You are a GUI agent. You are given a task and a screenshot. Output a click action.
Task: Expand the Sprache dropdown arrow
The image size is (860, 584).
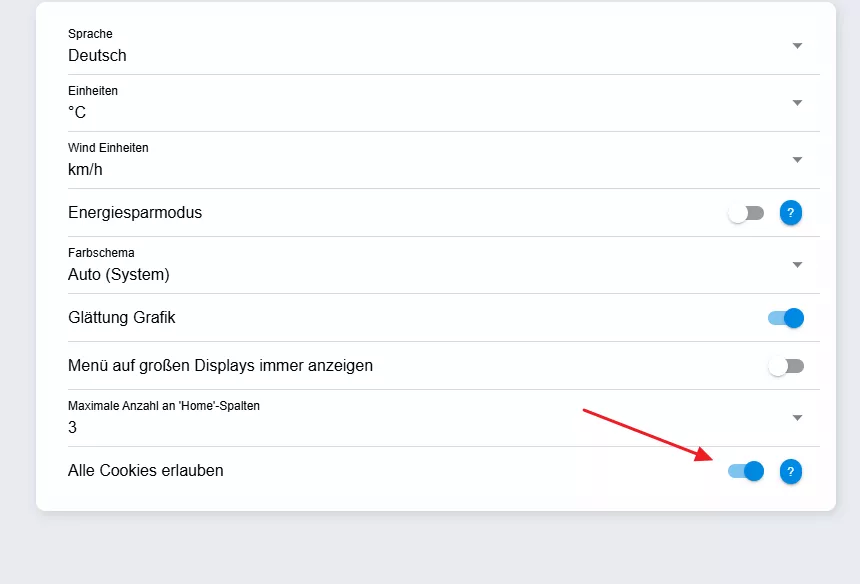(x=797, y=46)
